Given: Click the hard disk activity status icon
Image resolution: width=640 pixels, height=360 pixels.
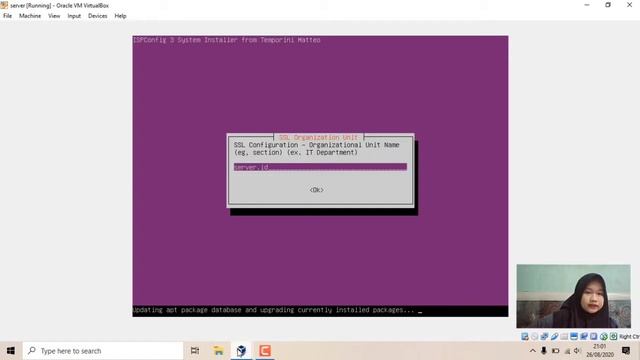Looking at the screenshot, I should [525, 336].
